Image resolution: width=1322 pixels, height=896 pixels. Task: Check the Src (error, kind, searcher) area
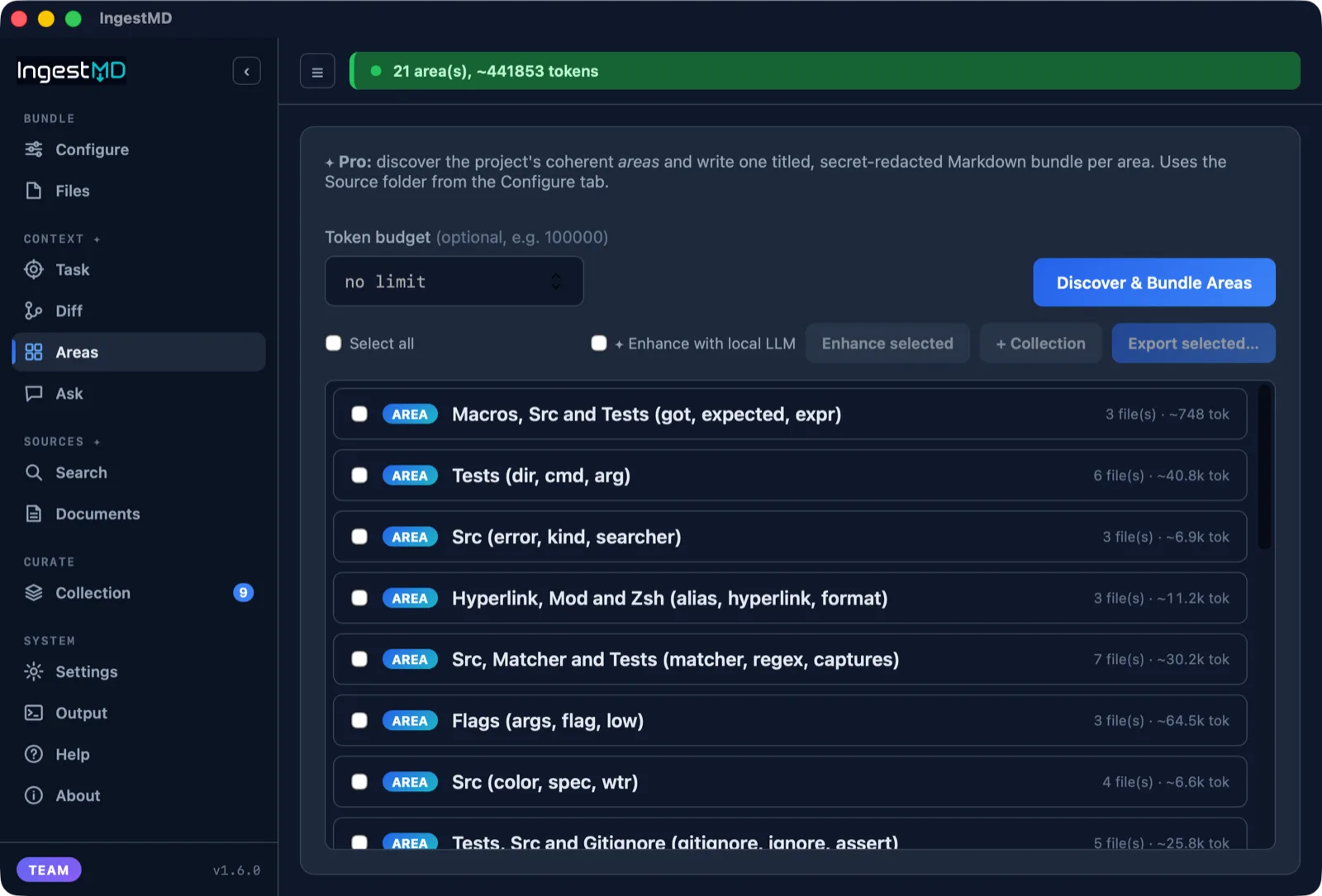pyautogui.click(x=359, y=537)
